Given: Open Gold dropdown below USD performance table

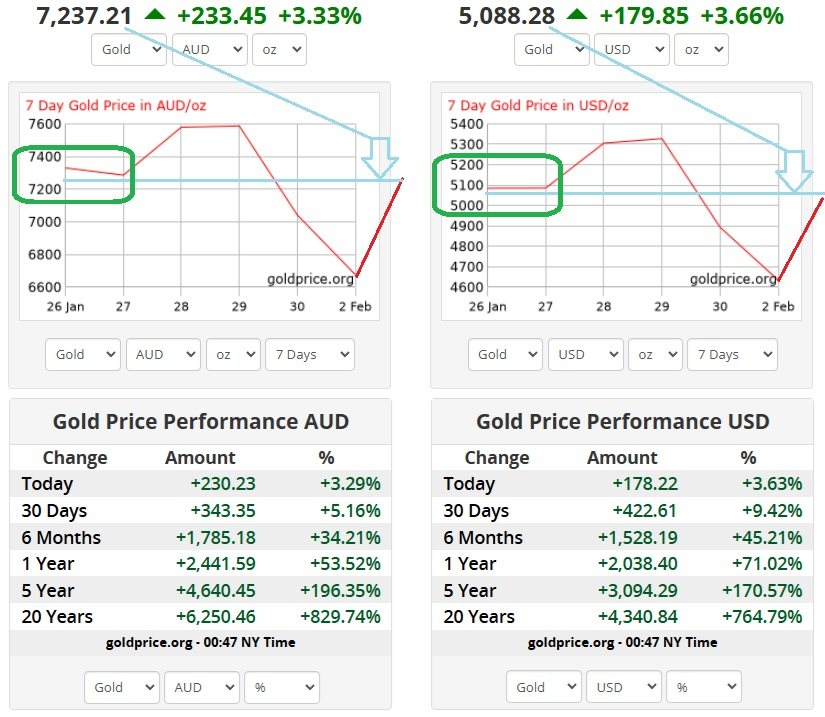Looking at the screenshot, I should [543, 687].
